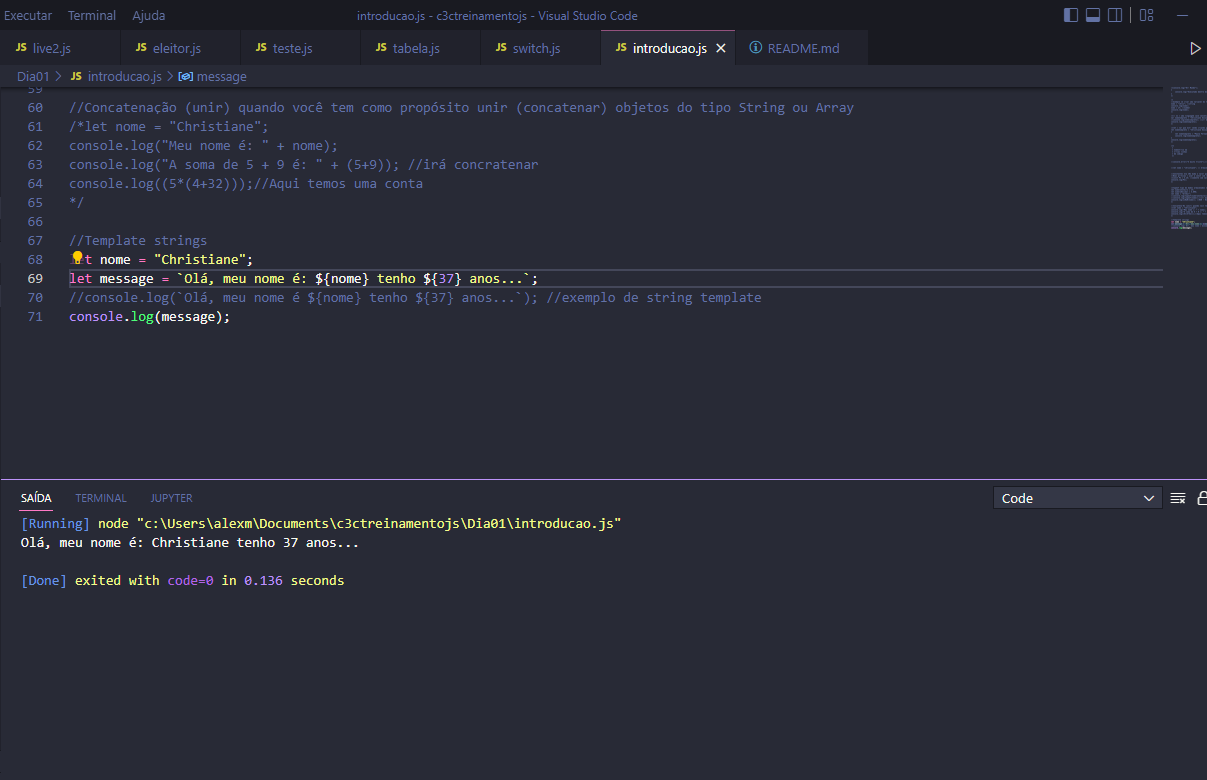Click the JS icon on the switch.js tab

500,47
